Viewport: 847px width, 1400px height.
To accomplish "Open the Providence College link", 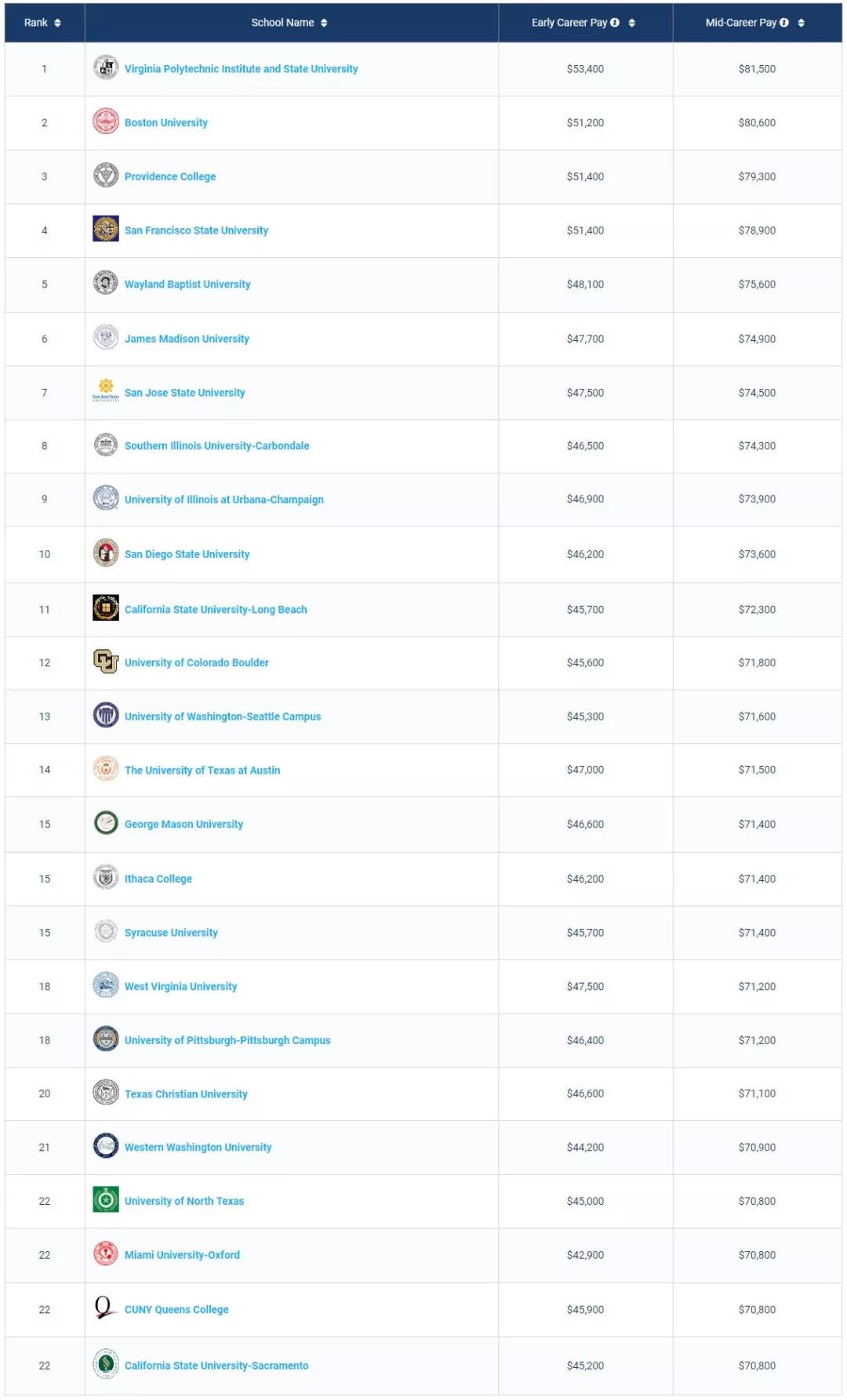I will tap(170, 176).
